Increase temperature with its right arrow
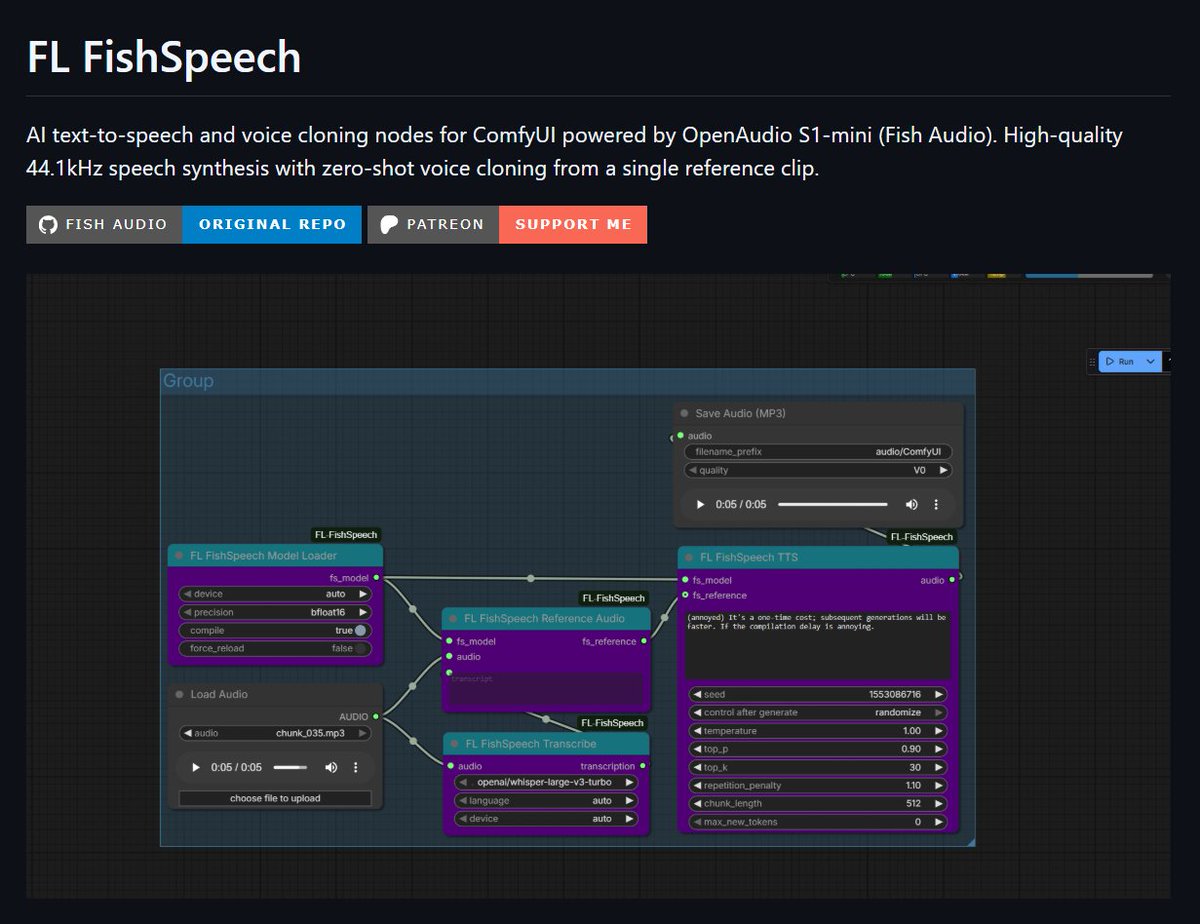The height and width of the screenshot is (924, 1200). (x=938, y=731)
